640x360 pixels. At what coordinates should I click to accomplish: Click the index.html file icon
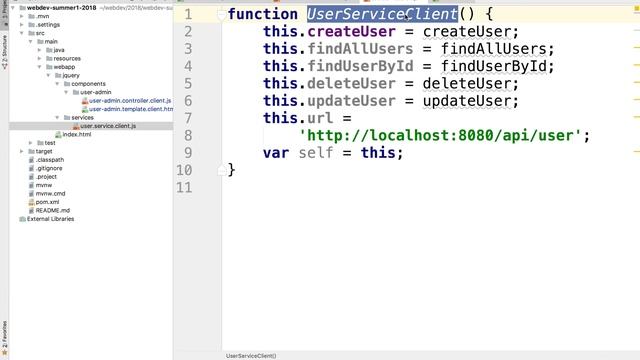[58, 134]
